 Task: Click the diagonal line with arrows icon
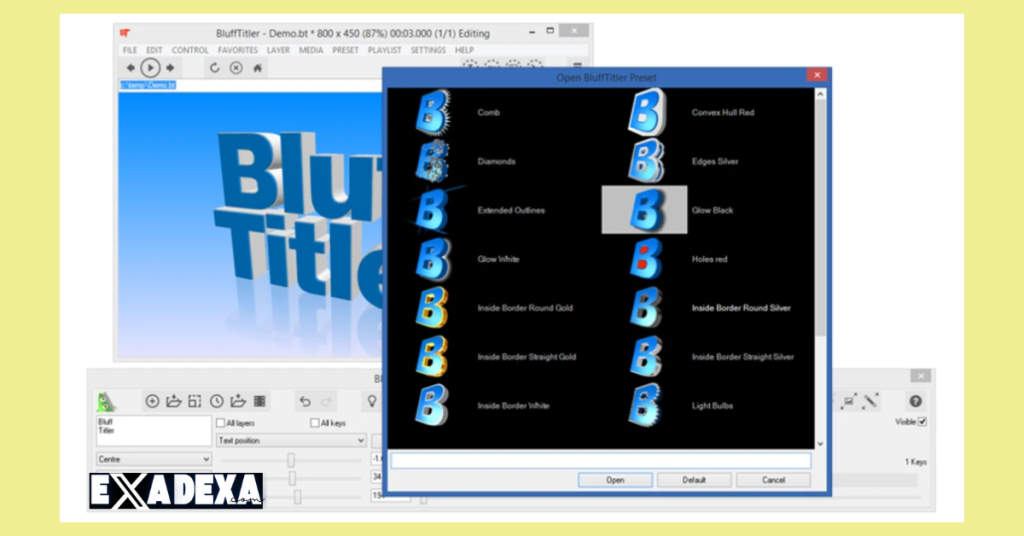[x=870, y=401]
